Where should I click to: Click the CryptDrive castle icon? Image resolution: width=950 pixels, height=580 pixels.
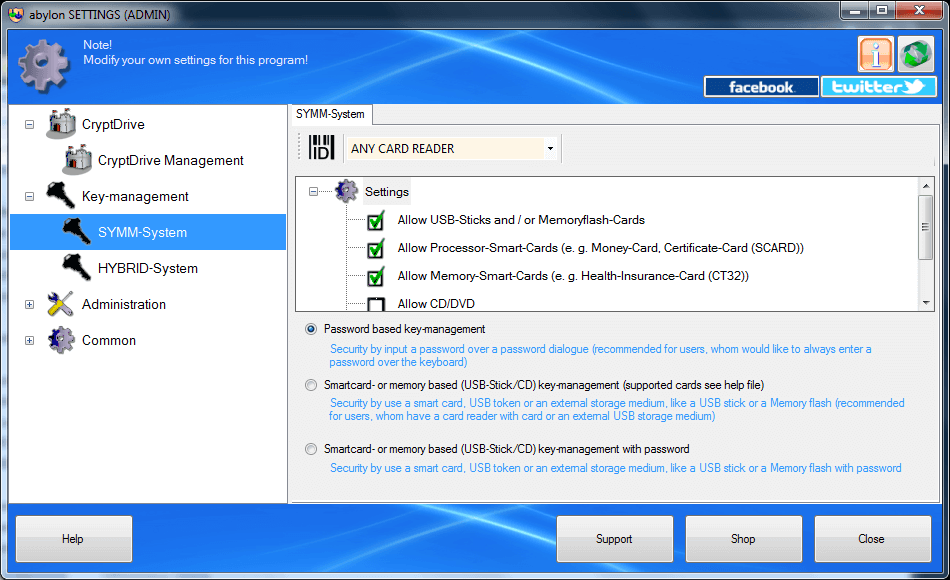point(61,124)
